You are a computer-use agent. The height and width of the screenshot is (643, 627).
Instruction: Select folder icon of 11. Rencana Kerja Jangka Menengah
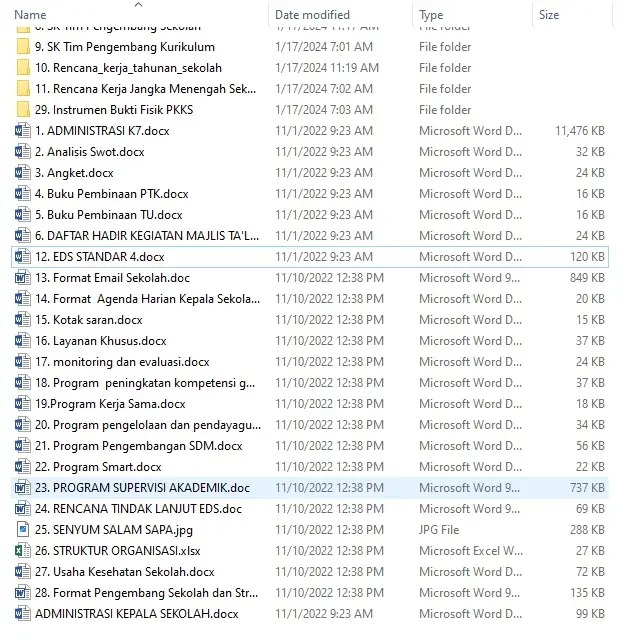click(x=23, y=89)
